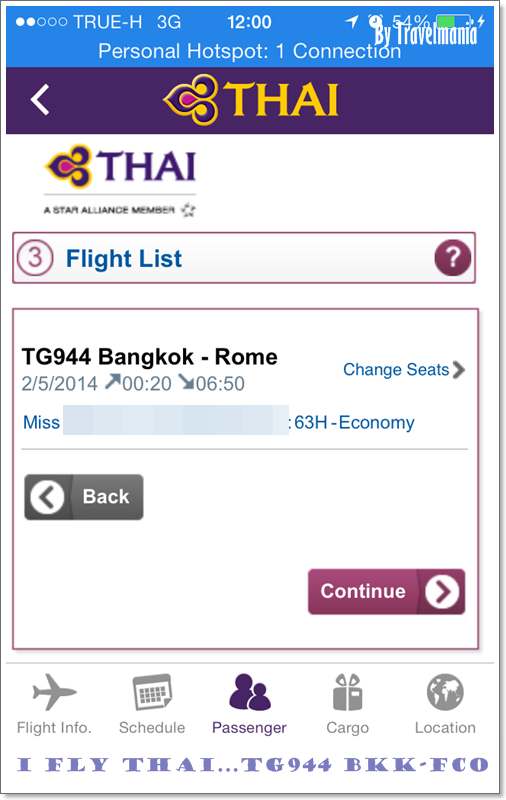Tap the chevron beside Change Seats
This screenshot has height=800, width=506.
click(x=459, y=369)
